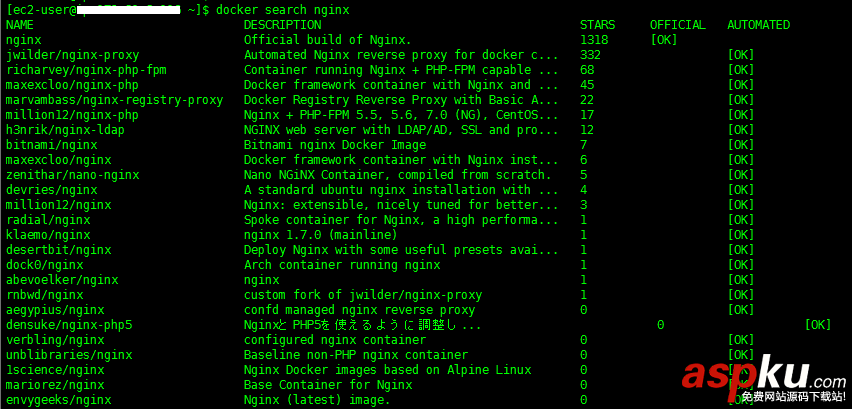852x409 pixels.
Task: Click the "Bitnami nginx Docker Image" description
Action: (334, 145)
